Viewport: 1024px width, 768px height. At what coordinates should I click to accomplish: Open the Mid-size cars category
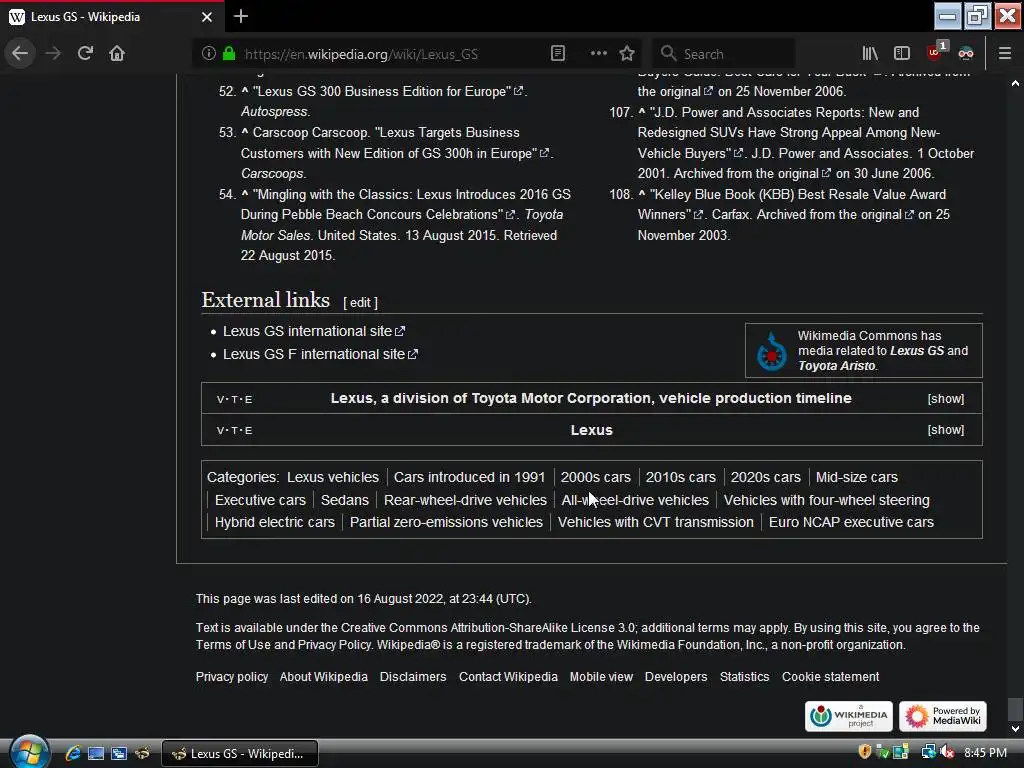coord(857,477)
